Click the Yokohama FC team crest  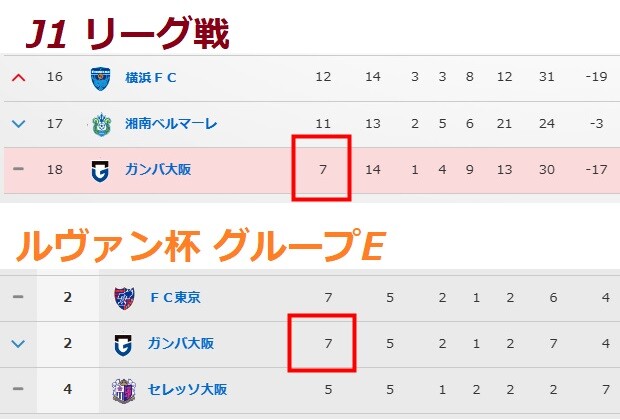[100, 78]
